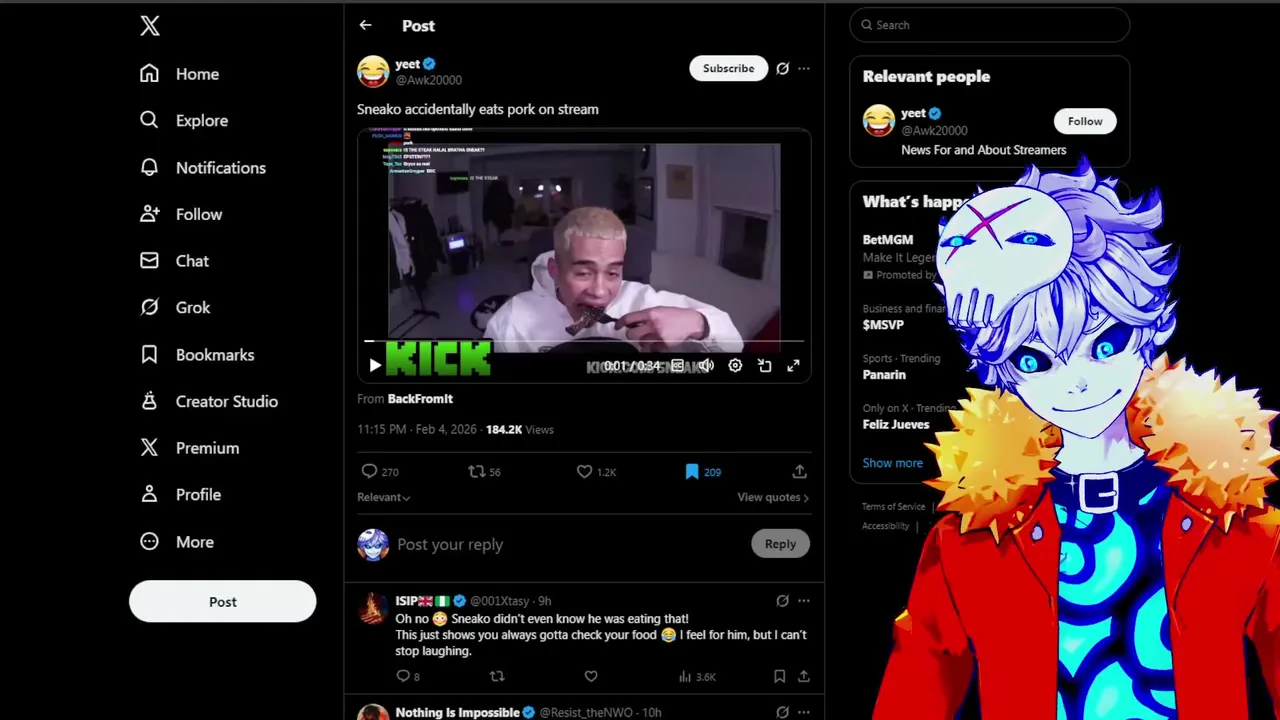This screenshot has height=720, width=1280.
Task: Click the X logo icon
Action: pyautogui.click(x=150, y=26)
